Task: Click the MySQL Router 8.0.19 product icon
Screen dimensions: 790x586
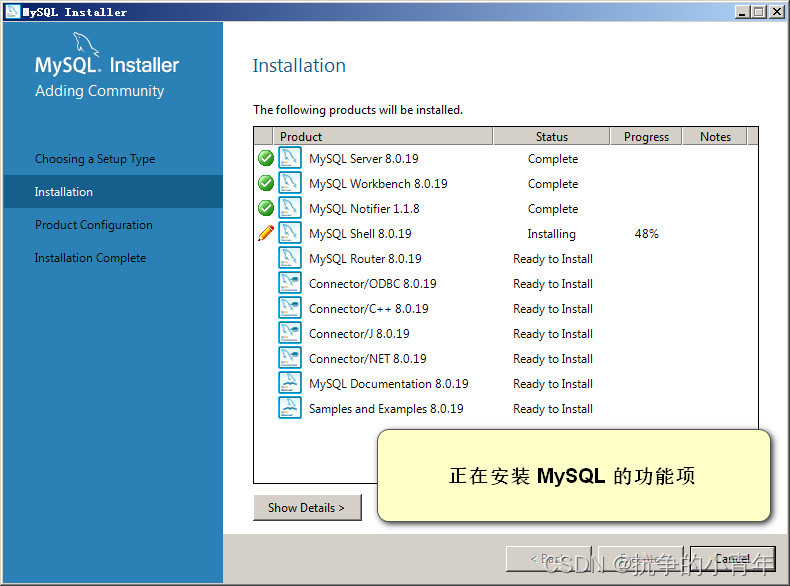Action: point(290,258)
